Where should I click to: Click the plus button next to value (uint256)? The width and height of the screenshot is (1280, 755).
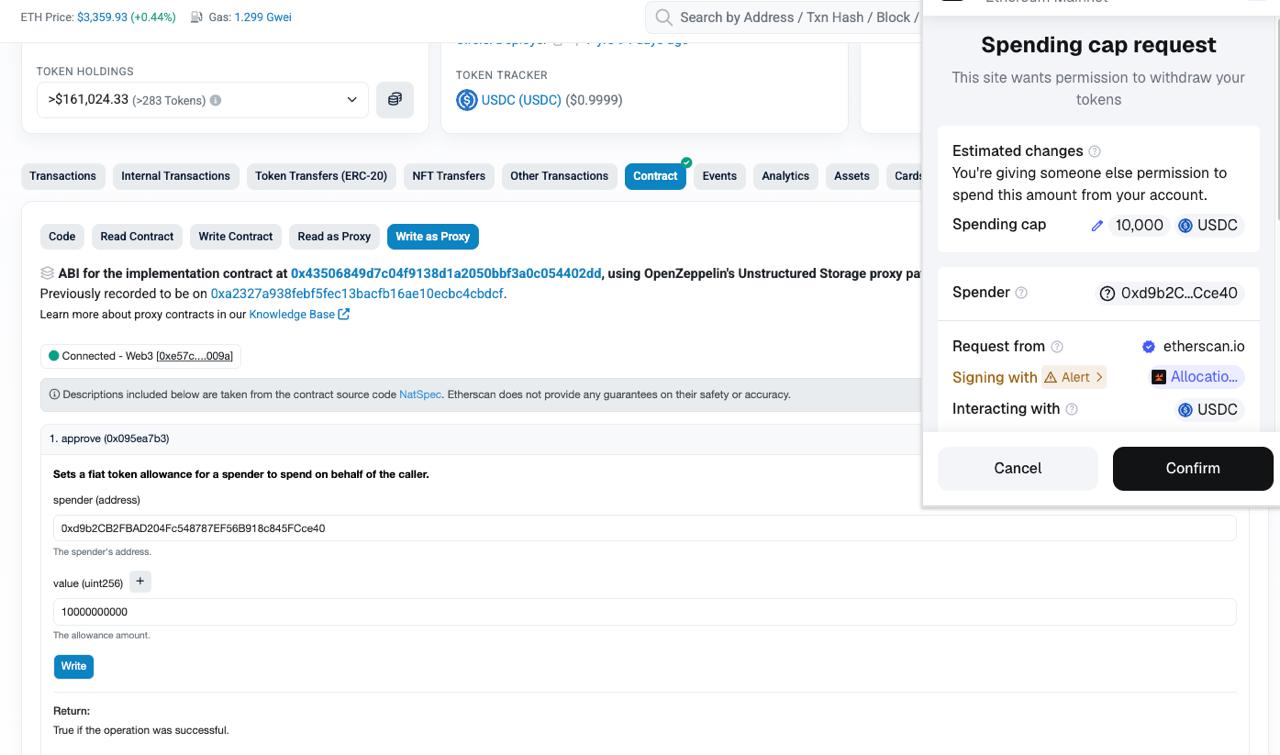140,582
